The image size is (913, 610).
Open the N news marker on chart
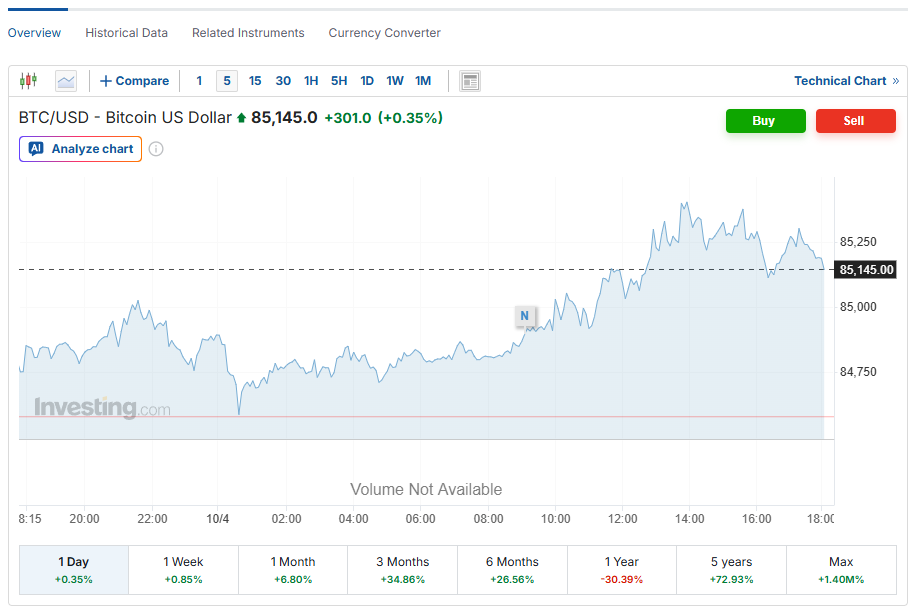[525, 316]
